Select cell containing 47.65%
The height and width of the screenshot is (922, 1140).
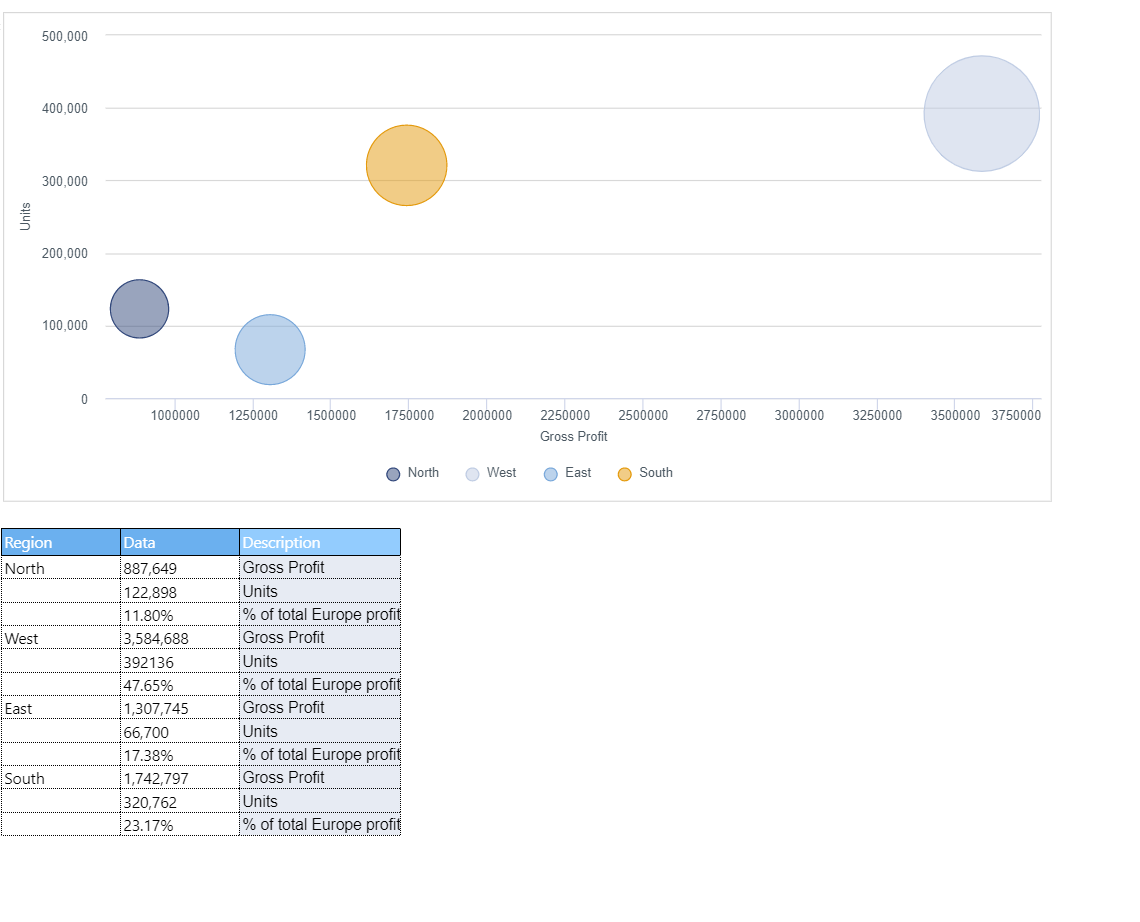(x=179, y=685)
